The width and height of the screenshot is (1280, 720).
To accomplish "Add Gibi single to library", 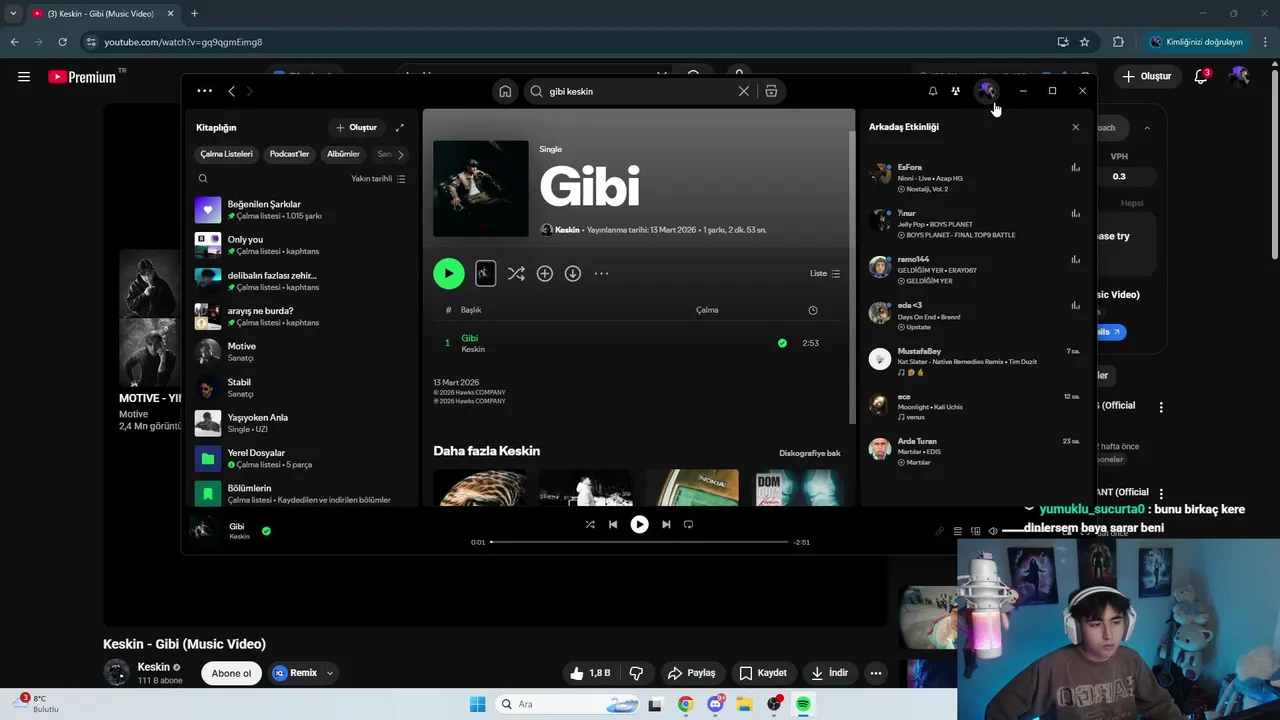I will tap(545, 273).
